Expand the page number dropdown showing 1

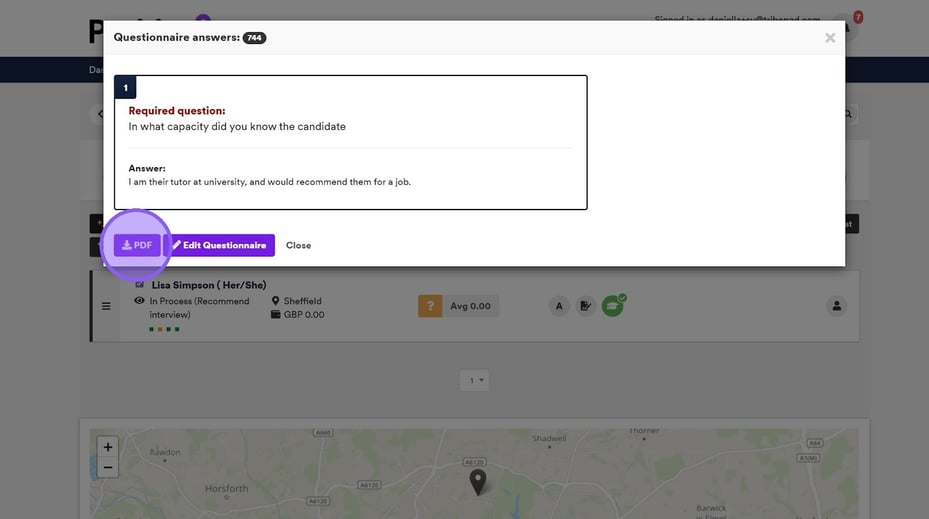coord(474,380)
